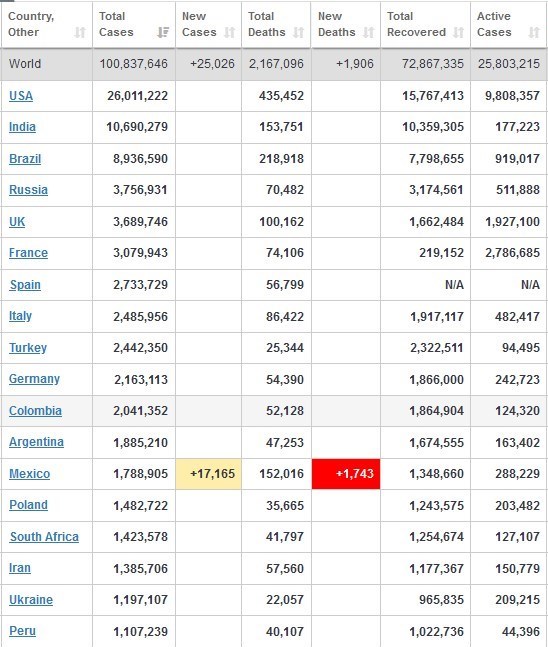
Task: Open the South Africa link
Action: coord(44,537)
